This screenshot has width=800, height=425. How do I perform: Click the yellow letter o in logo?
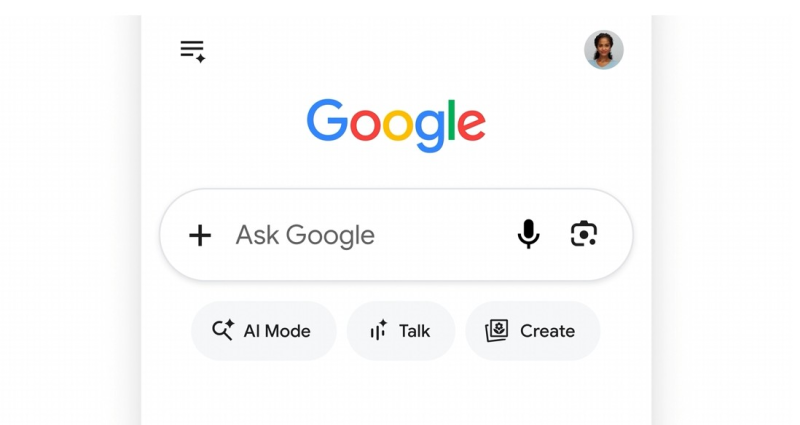397,124
